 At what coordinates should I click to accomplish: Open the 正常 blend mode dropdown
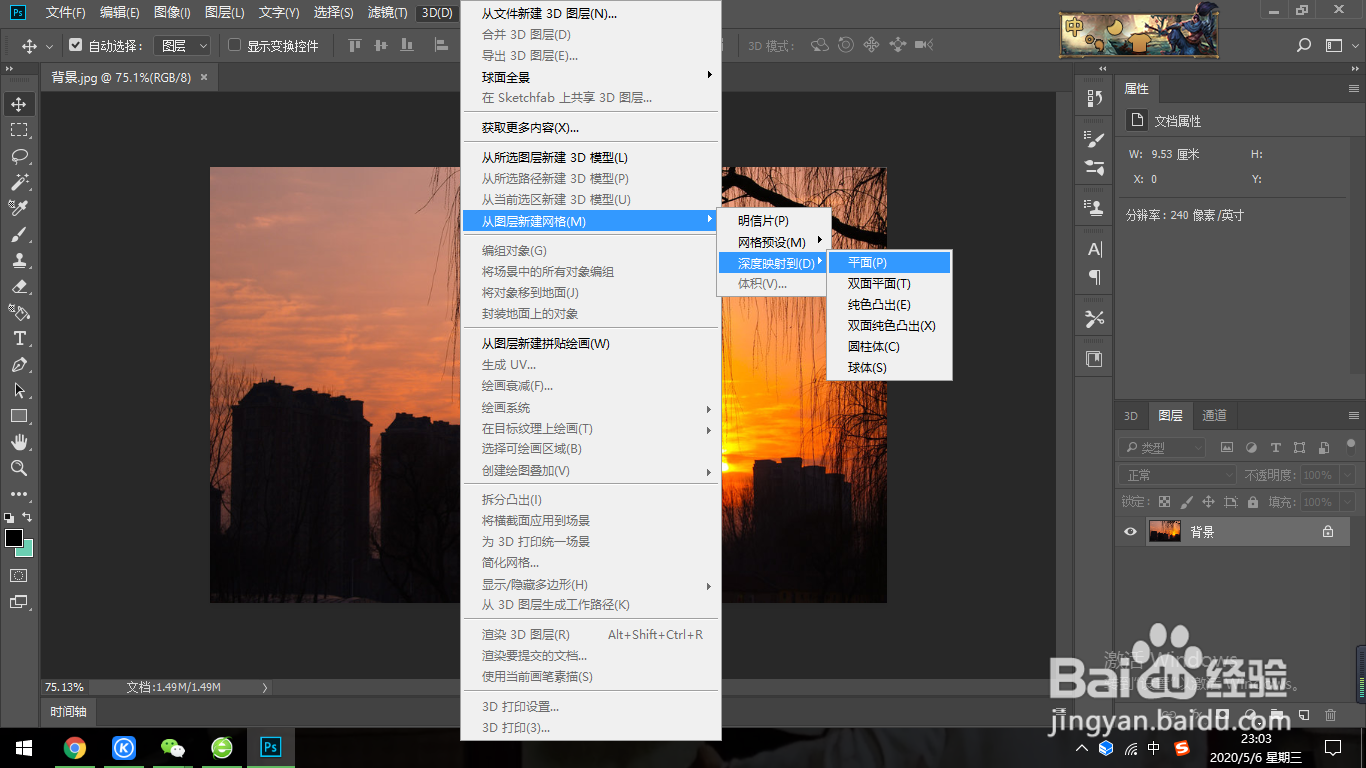(1179, 475)
